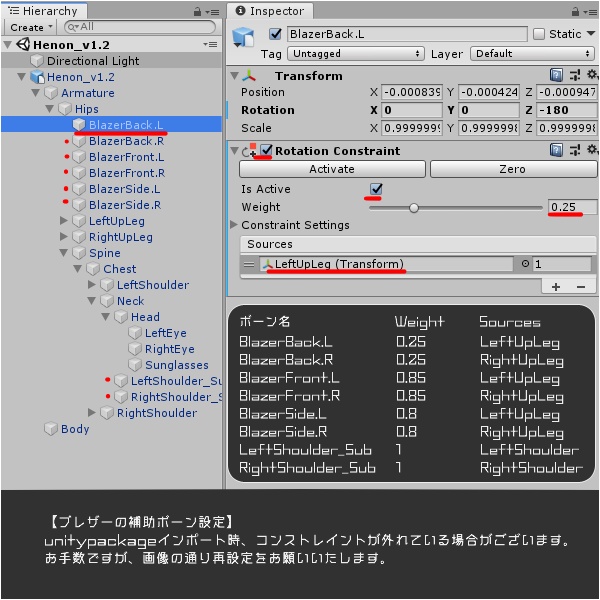Click the cube icon beside LeftEye
600x600 pixels.
coord(135,333)
